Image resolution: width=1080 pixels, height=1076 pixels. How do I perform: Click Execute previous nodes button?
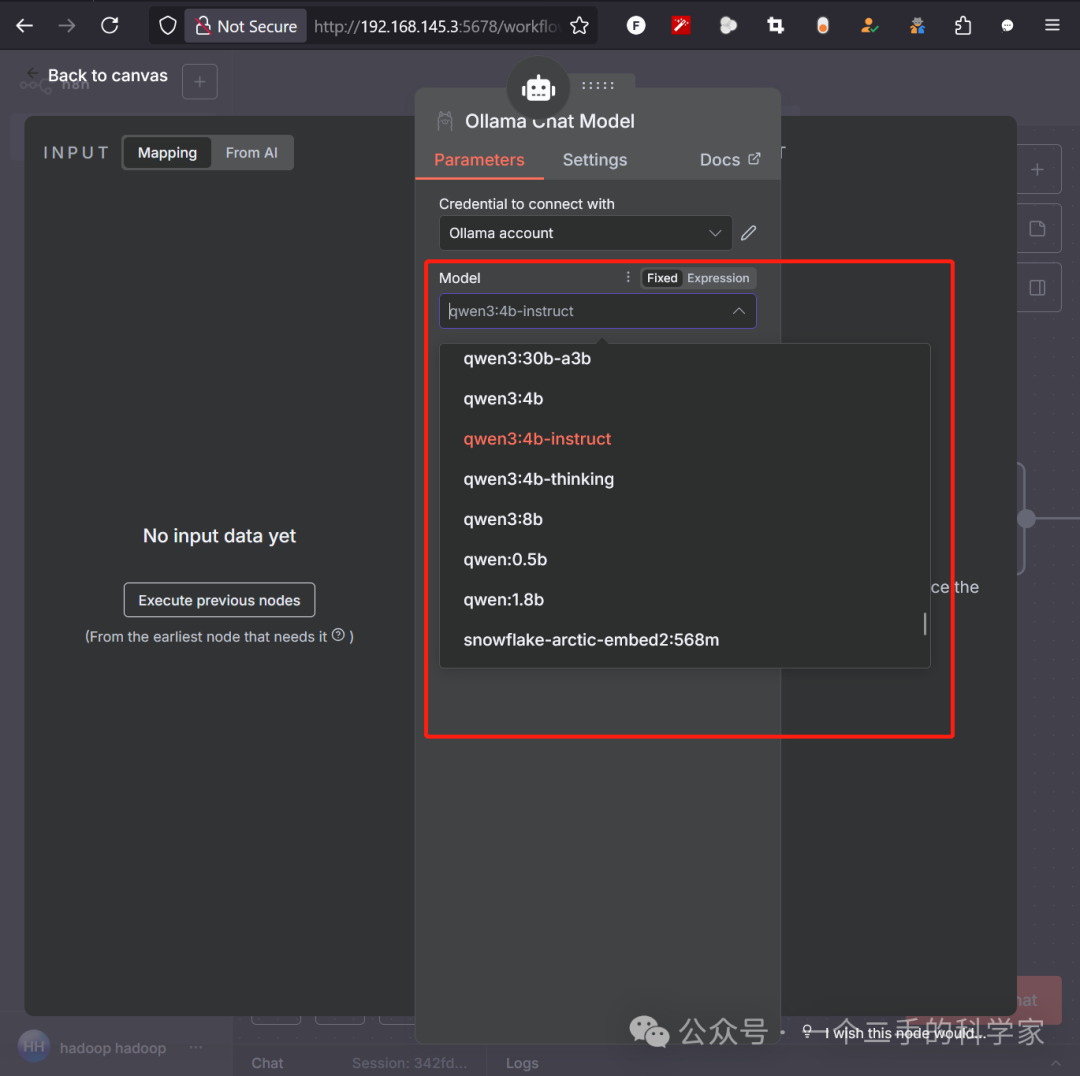(219, 600)
